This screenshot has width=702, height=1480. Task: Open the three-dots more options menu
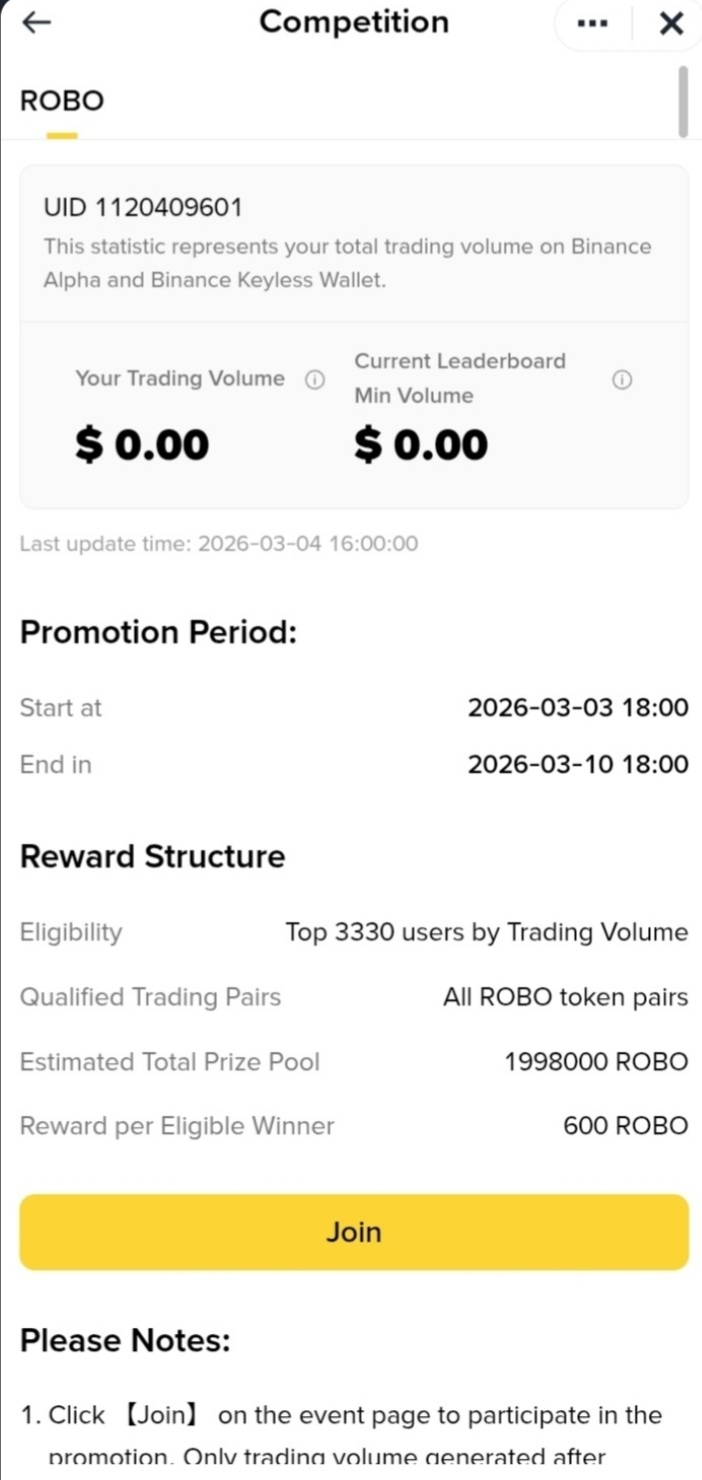pos(593,24)
